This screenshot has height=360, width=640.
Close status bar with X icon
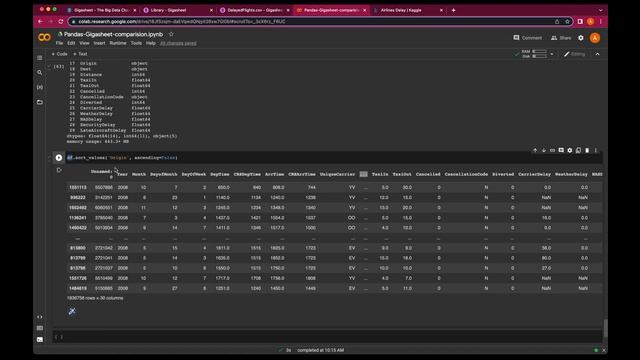[x=604, y=350]
